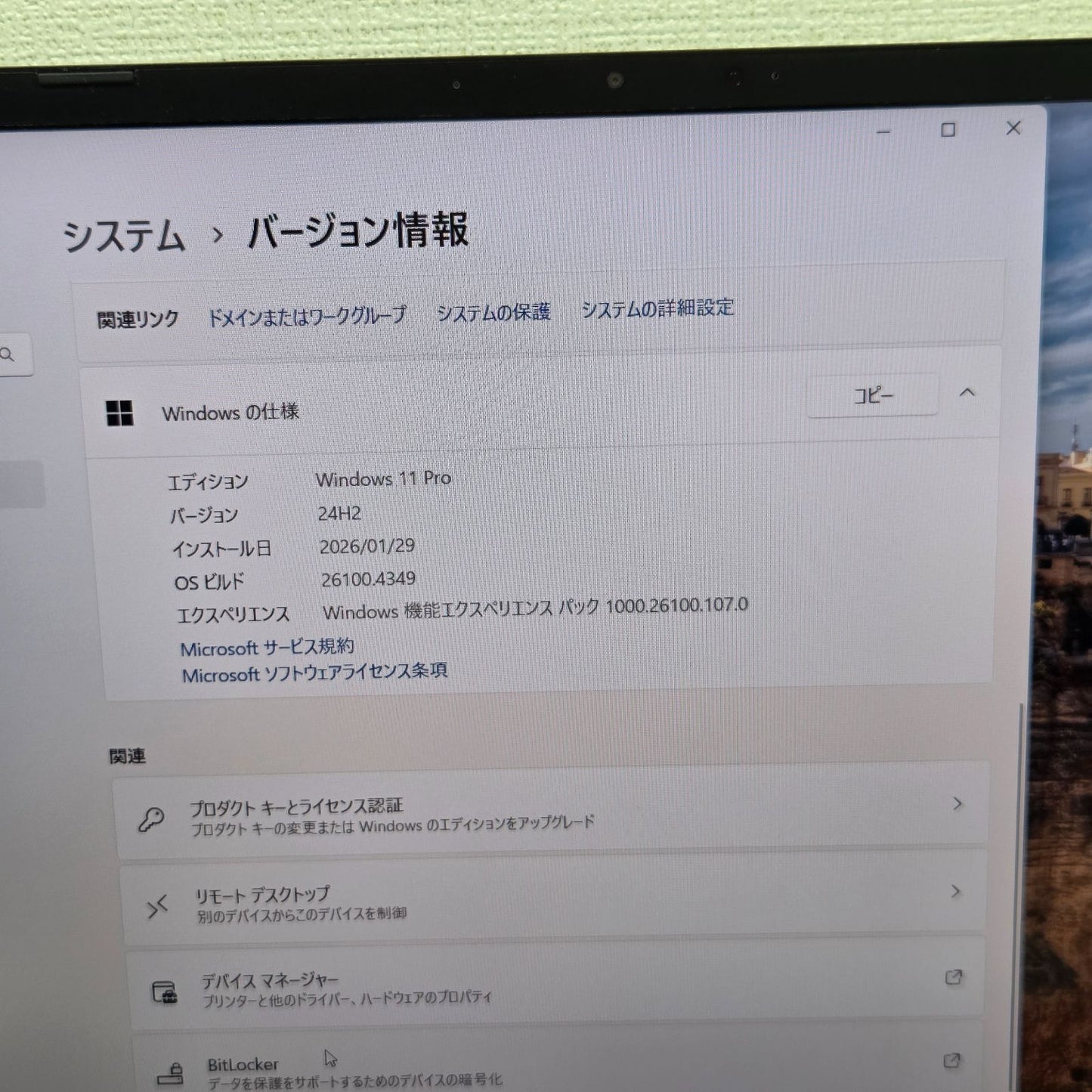Open システムの詳細設定 link

coord(657,308)
